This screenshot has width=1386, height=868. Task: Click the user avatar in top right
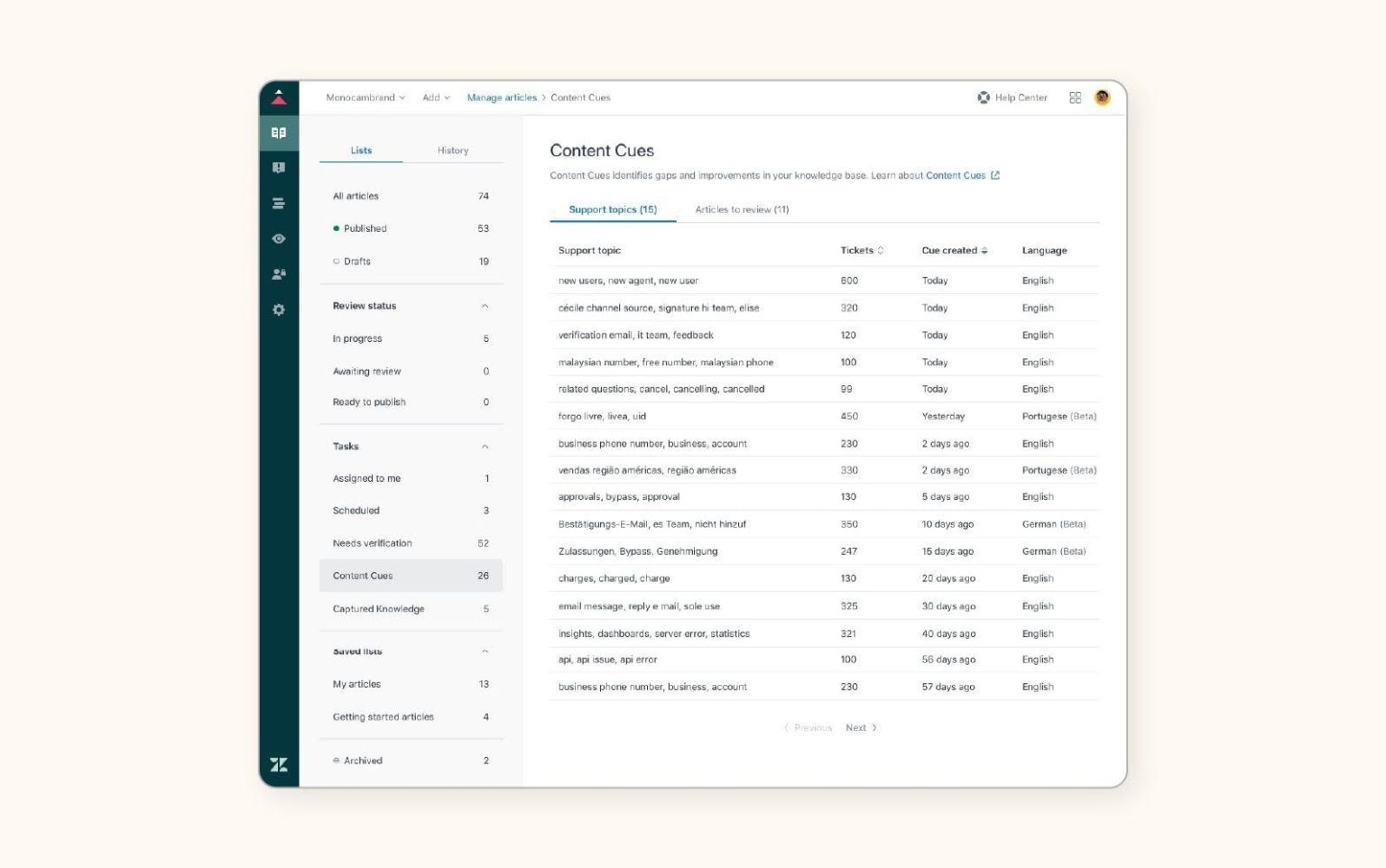coord(1103,97)
